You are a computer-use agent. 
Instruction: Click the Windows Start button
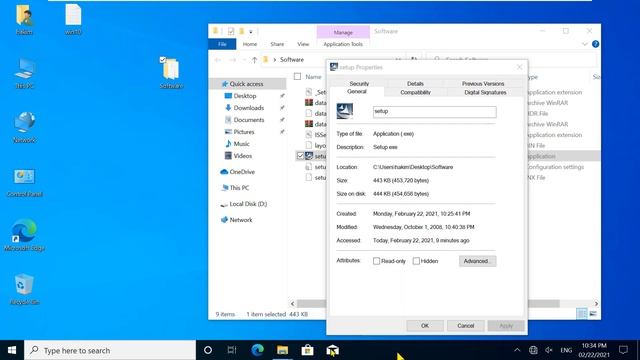point(12,350)
